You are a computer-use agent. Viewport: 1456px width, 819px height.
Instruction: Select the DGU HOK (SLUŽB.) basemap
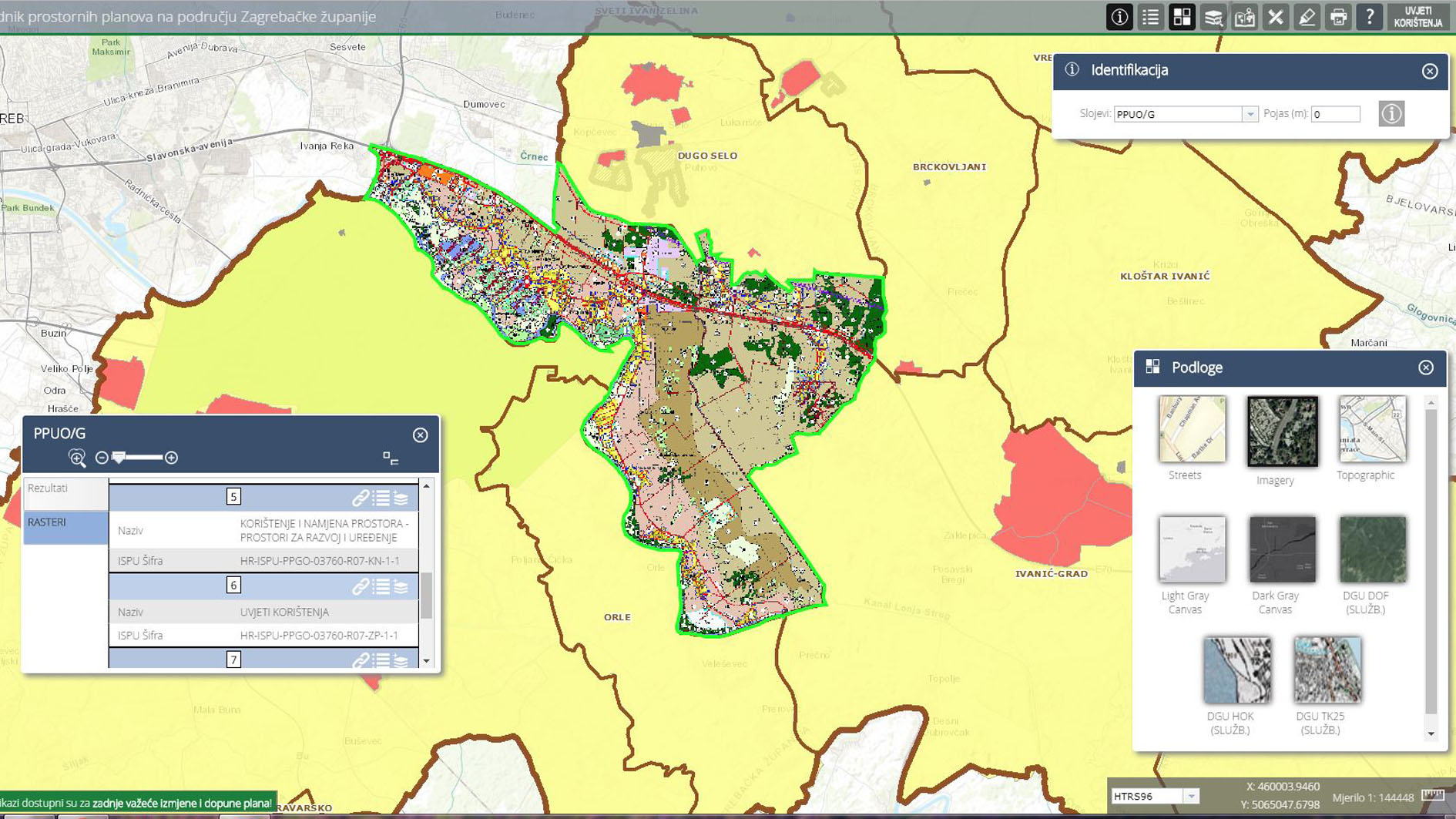coord(1237,670)
